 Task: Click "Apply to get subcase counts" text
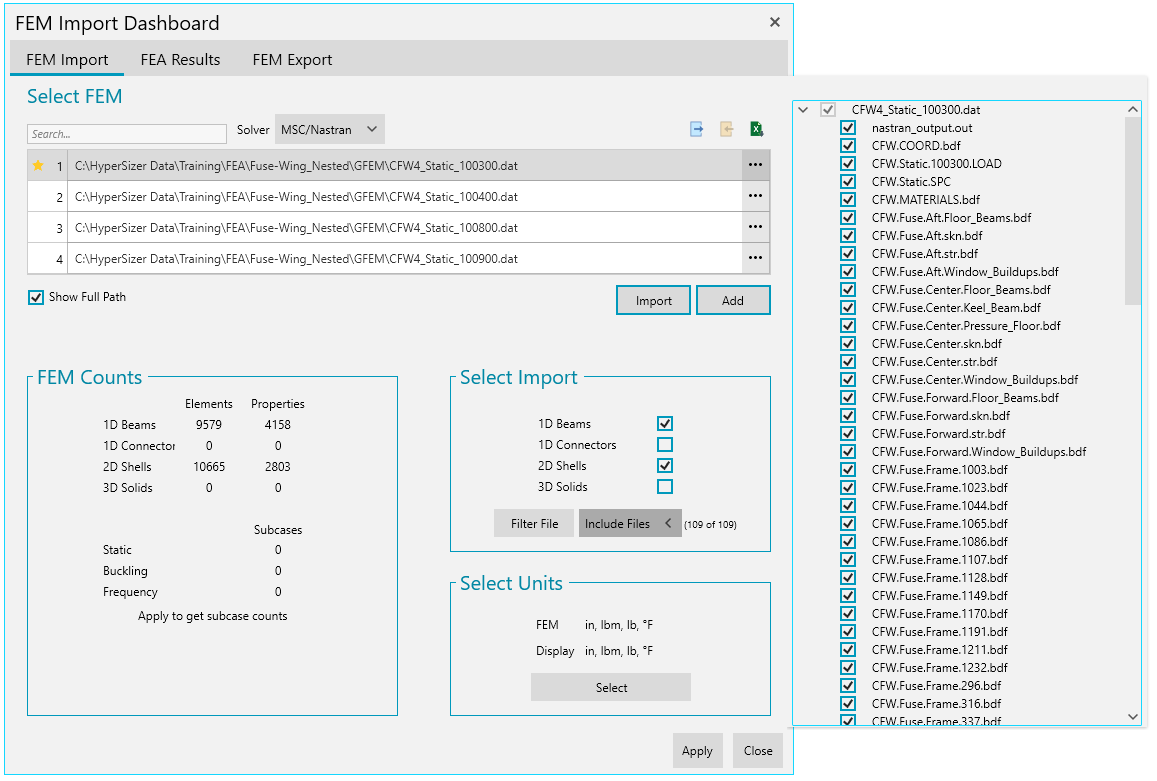pos(213,616)
